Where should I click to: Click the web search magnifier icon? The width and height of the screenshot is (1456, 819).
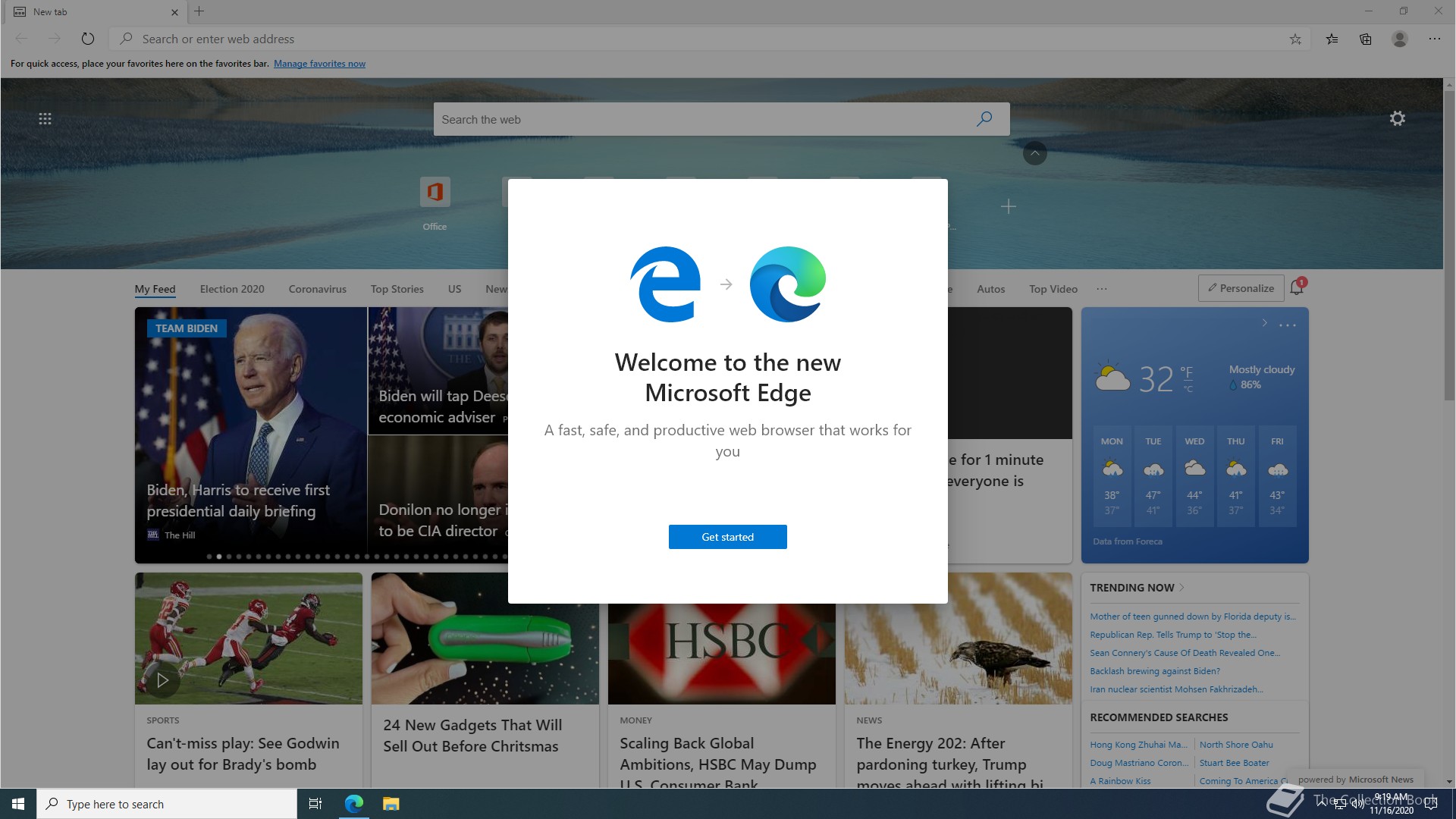984,119
